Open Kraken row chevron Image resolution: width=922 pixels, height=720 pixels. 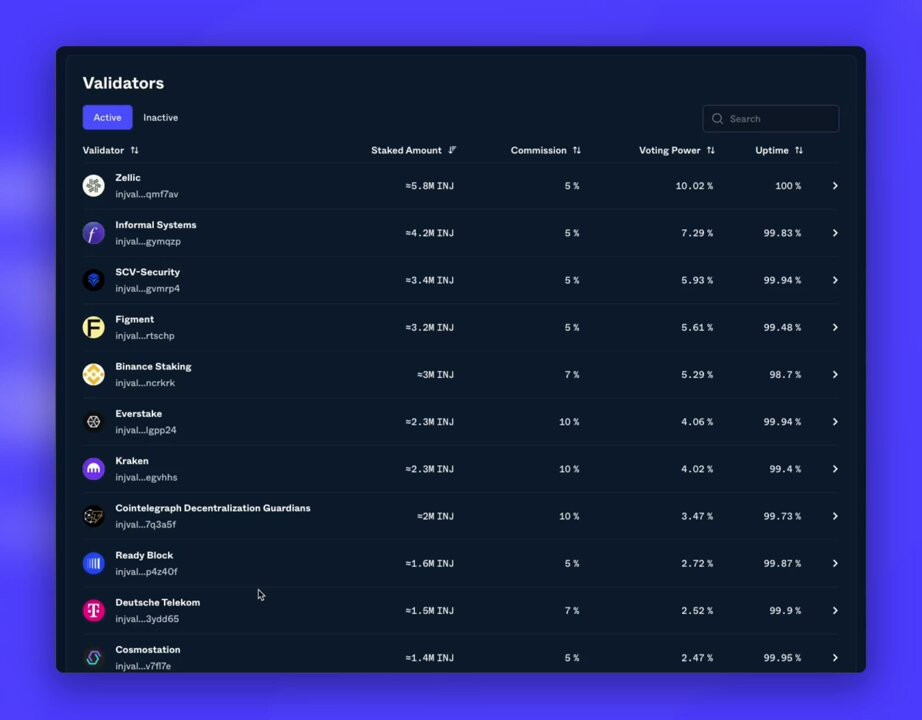tap(835, 469)
